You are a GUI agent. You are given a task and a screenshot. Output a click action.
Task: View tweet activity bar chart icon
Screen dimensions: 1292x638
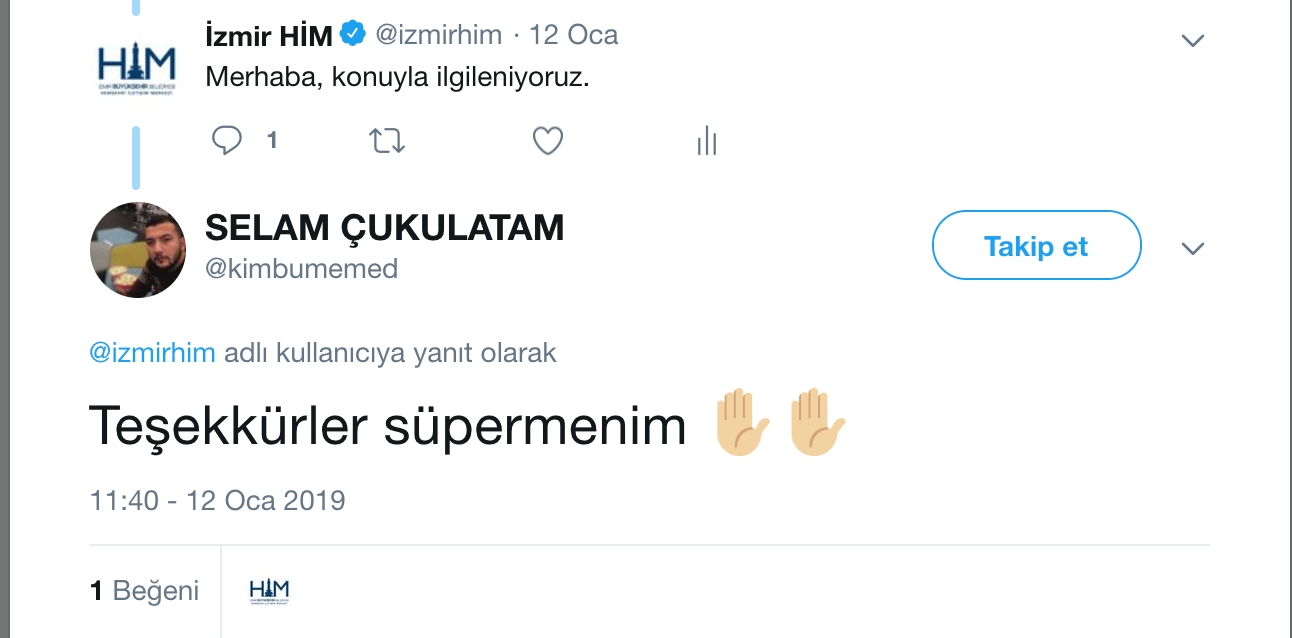point(707,142)
